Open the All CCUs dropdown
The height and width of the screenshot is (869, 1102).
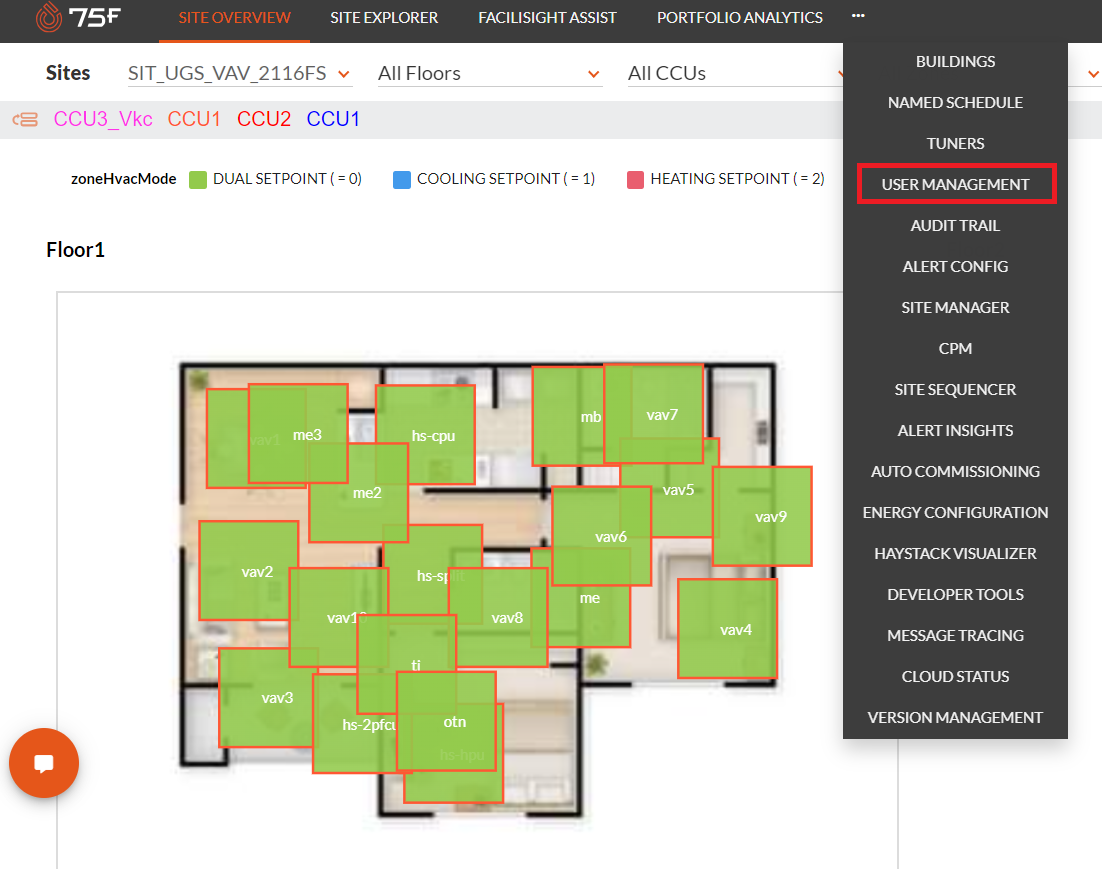tap(737, 73)
